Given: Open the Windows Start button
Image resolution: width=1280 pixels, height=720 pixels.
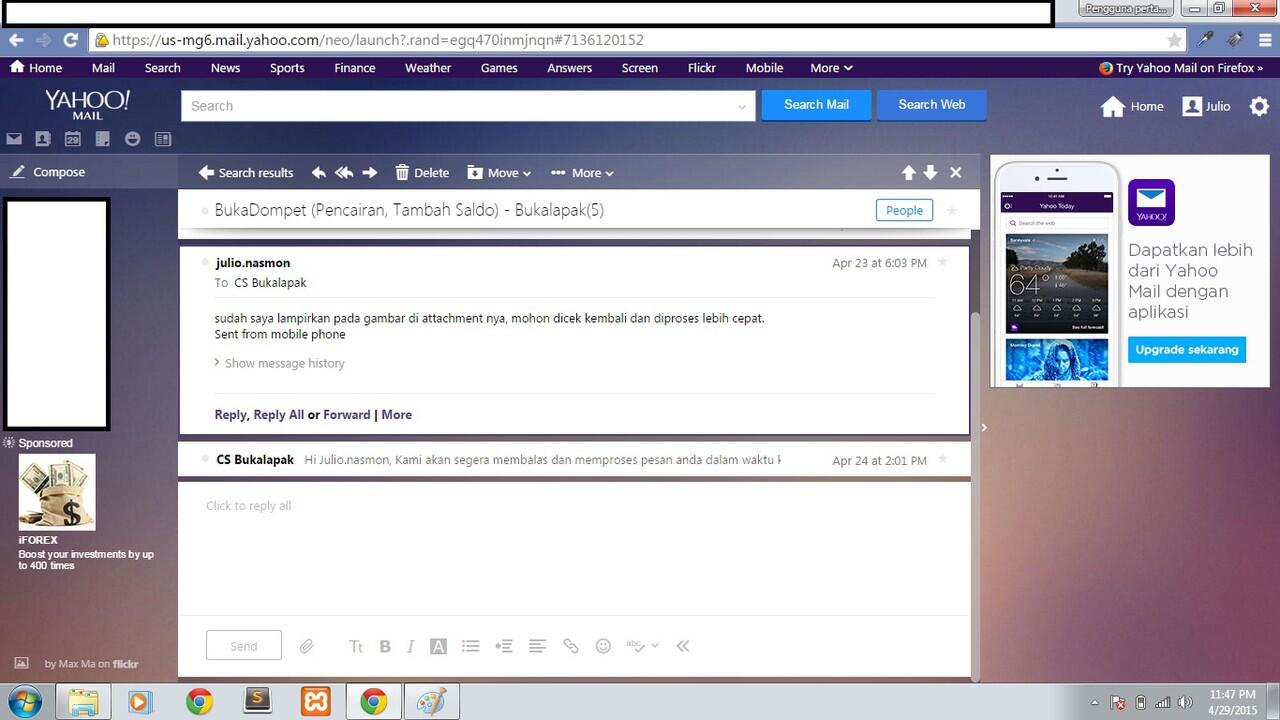Looking at the screenshot, I should (25, 701).
